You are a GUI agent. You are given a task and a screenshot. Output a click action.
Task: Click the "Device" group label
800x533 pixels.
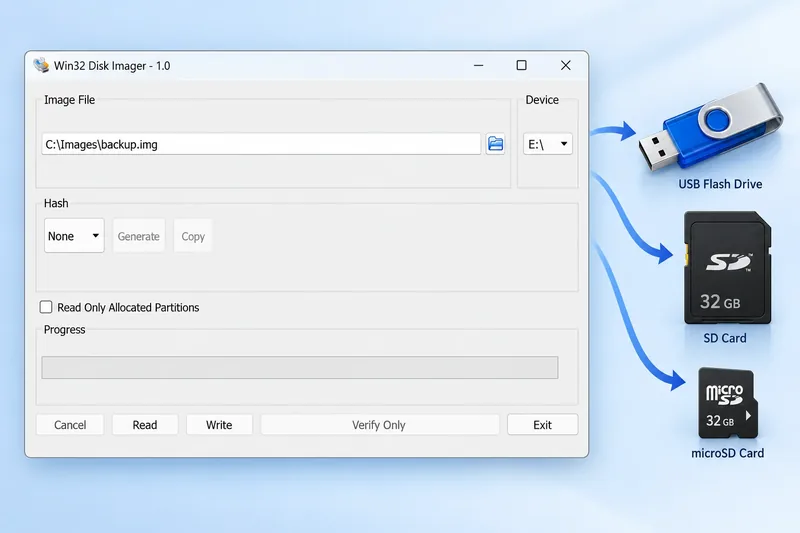[542, 100]
